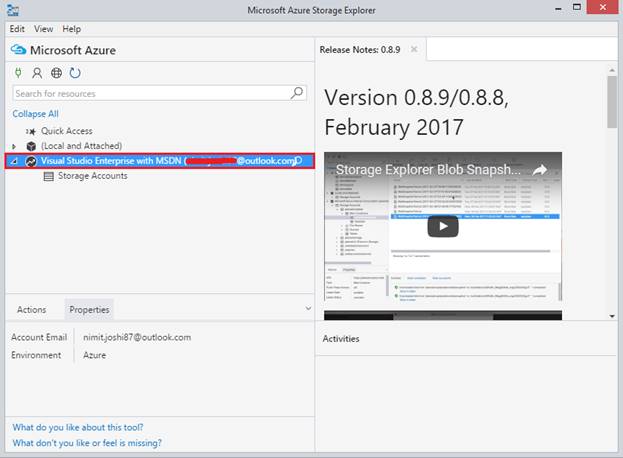623x458 pixels.
Task: Click the scroll down arrow in release notes
Action: coord(612,316)
